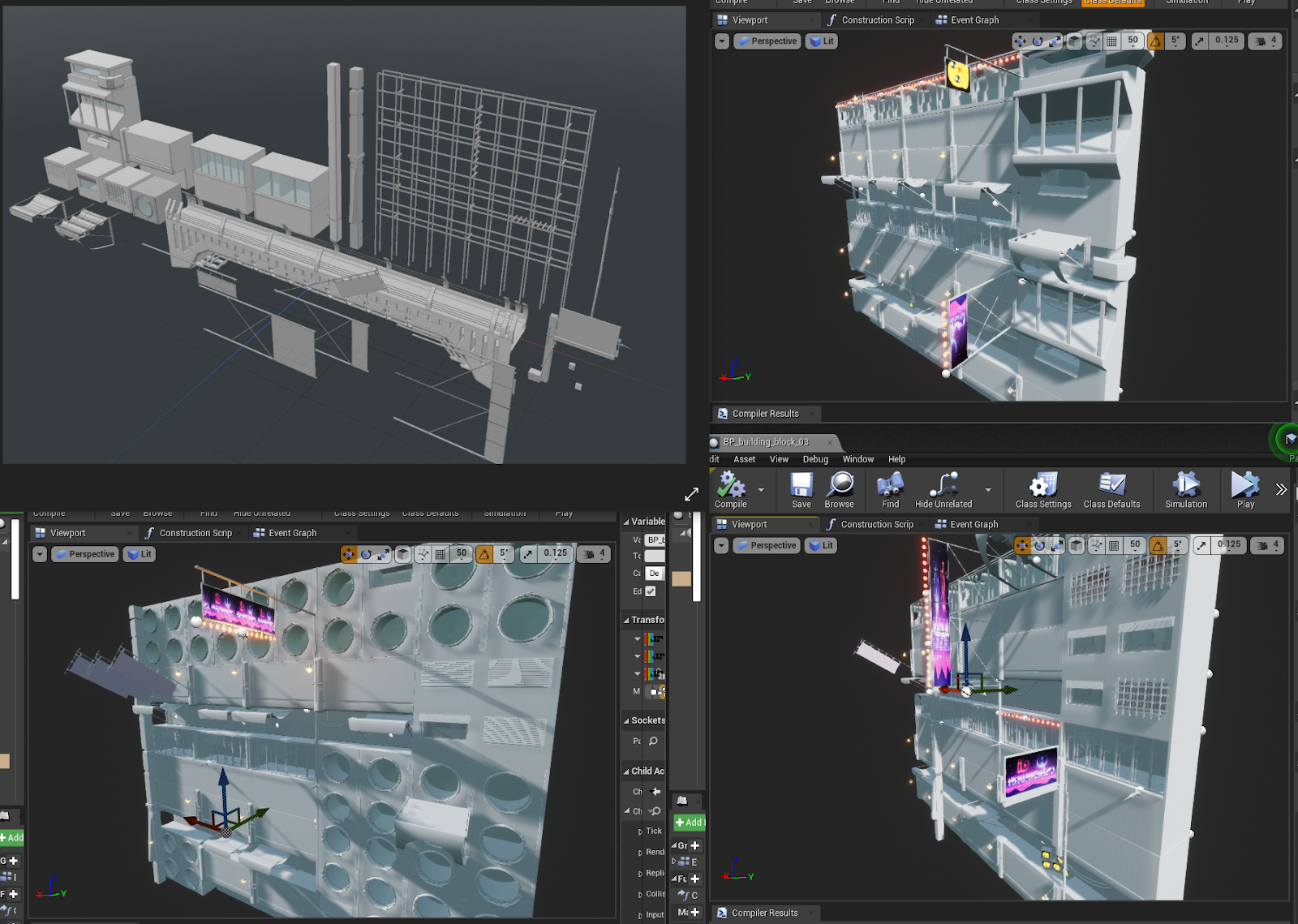Click the Lit view mode in bottom-left viewport
1298x924 pixels.
click(x=140, y=554)
